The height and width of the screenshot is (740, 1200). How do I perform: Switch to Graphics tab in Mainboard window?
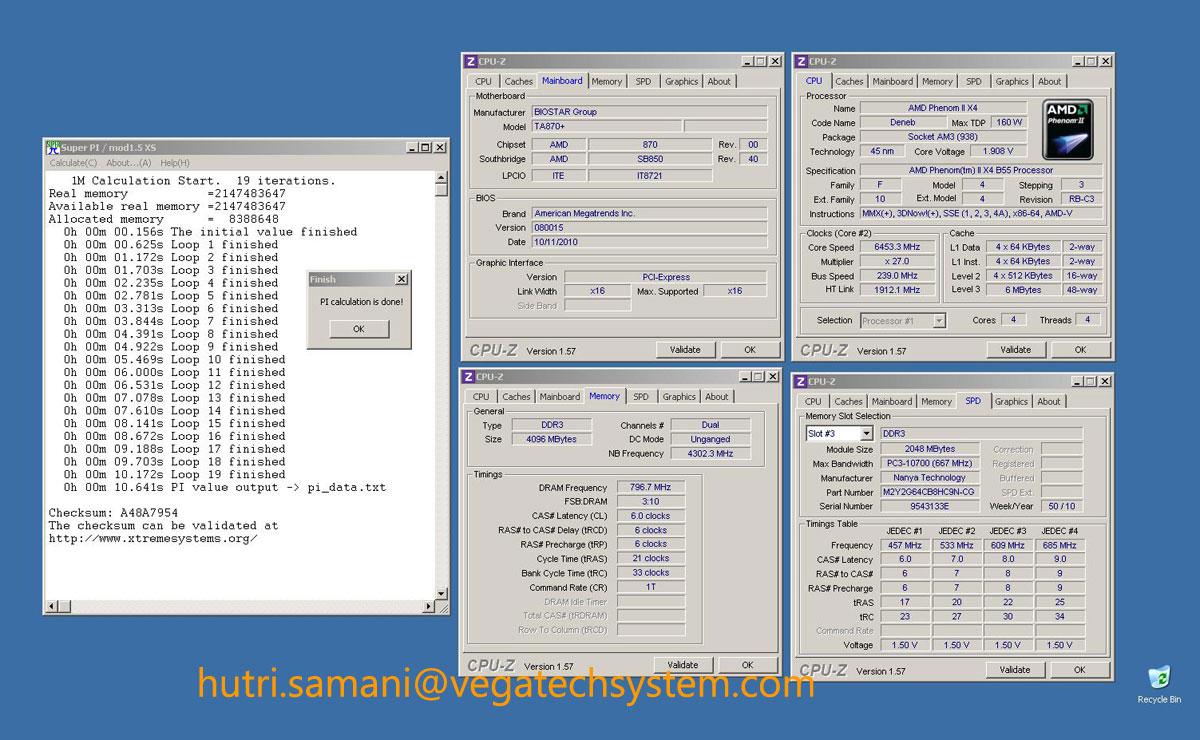point(681,82)
